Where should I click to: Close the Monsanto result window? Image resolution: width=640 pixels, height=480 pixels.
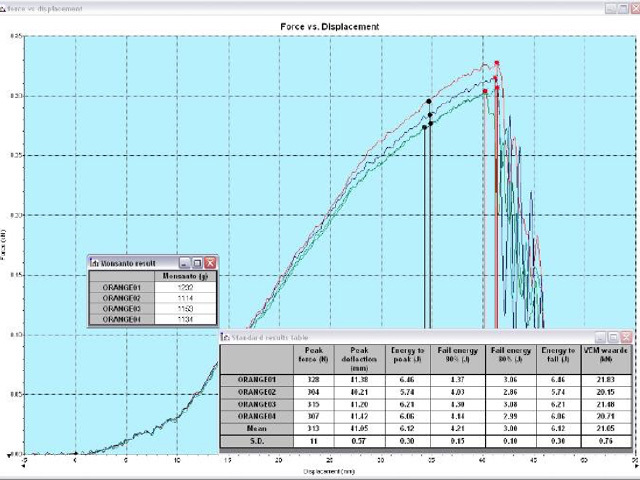[210, 262]
